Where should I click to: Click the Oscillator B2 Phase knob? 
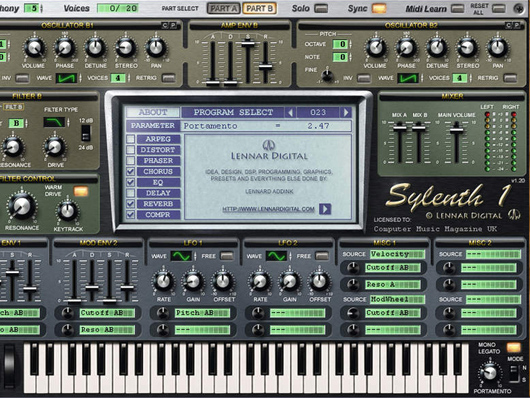coord(406,48)
